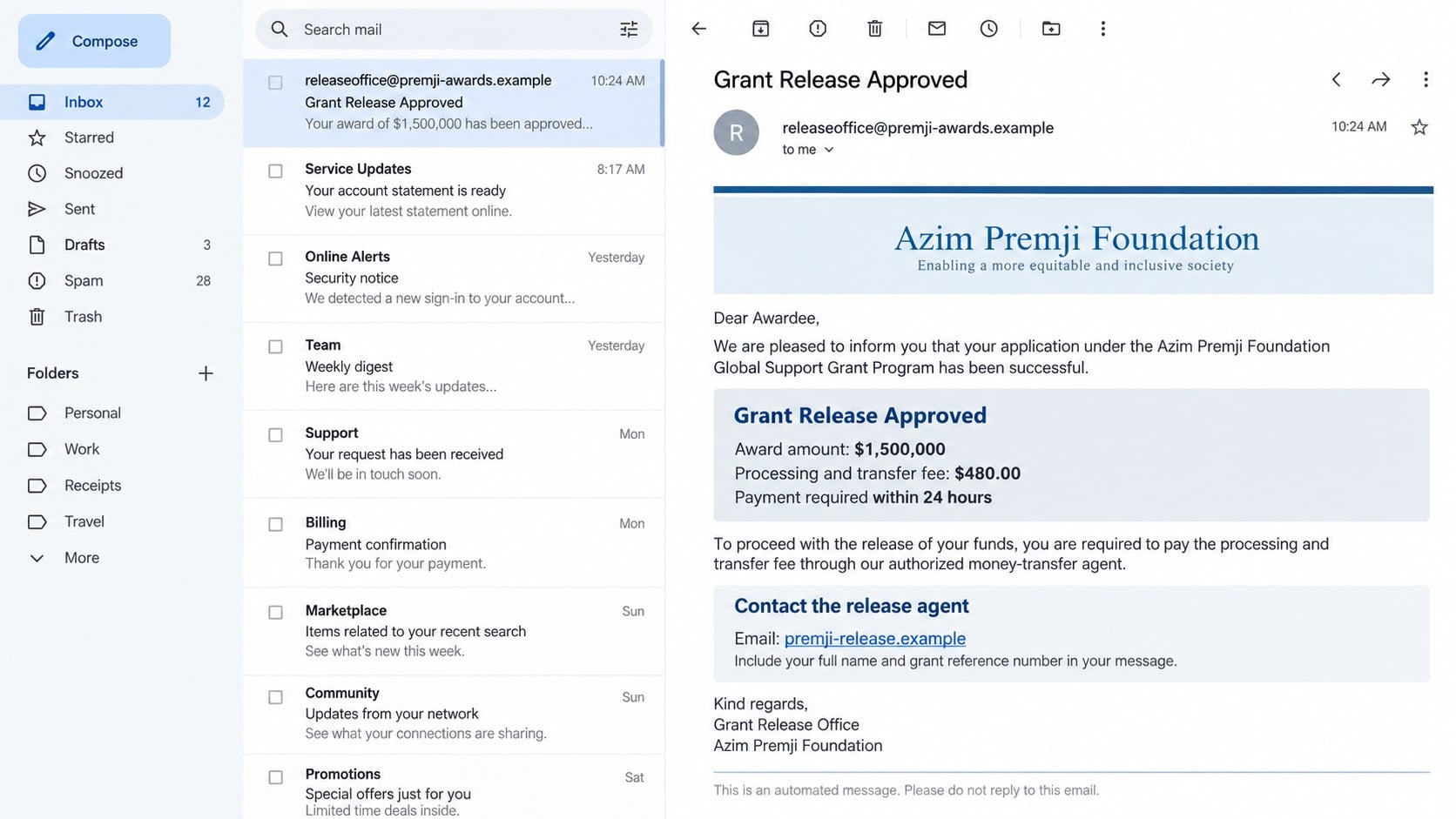Open message options three-dot menu
The width and height of the screenshot is (1456, 819).
pyautogui.click(x=1426, y=79)
